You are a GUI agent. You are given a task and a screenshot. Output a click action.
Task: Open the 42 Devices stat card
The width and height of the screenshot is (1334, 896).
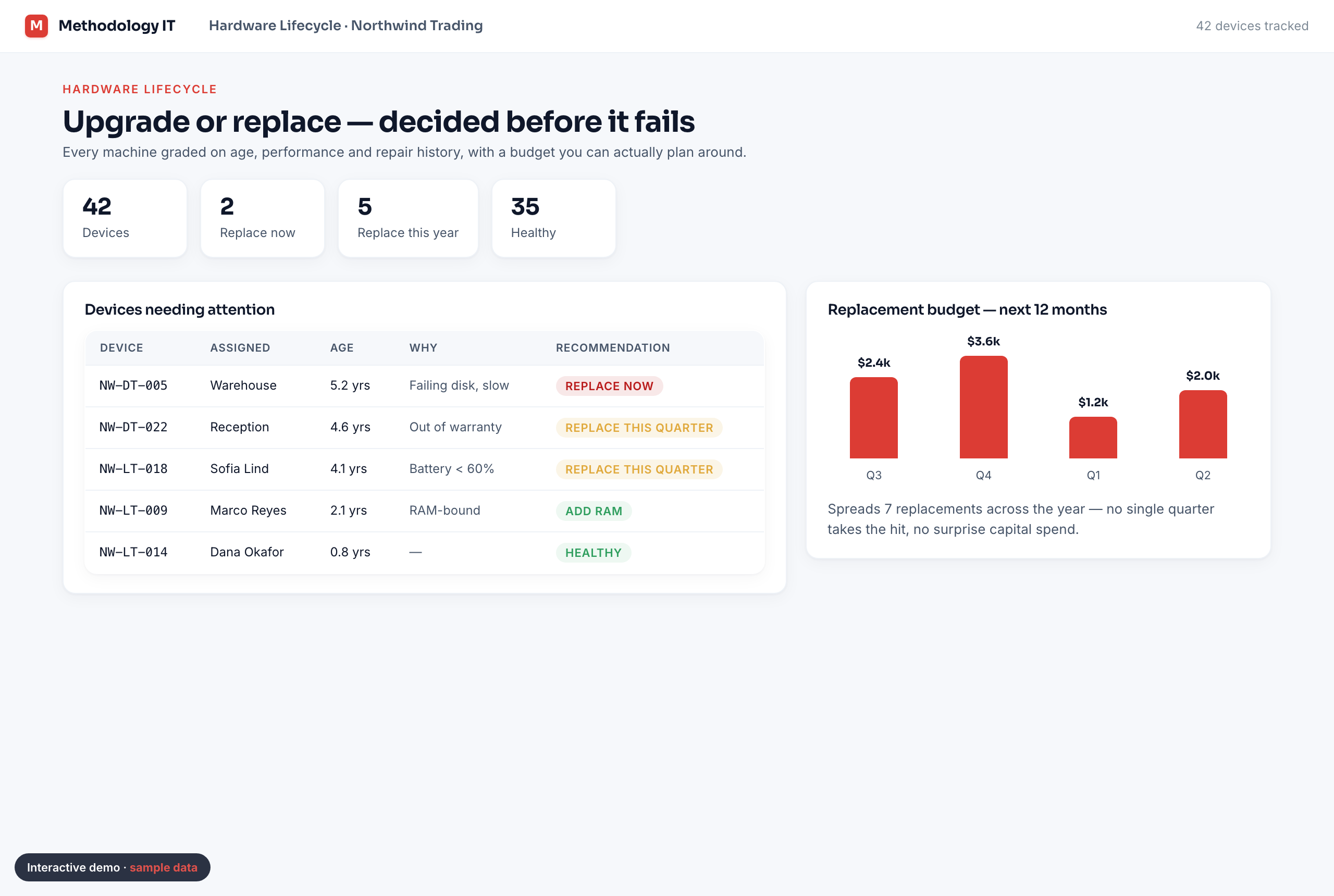125,218
